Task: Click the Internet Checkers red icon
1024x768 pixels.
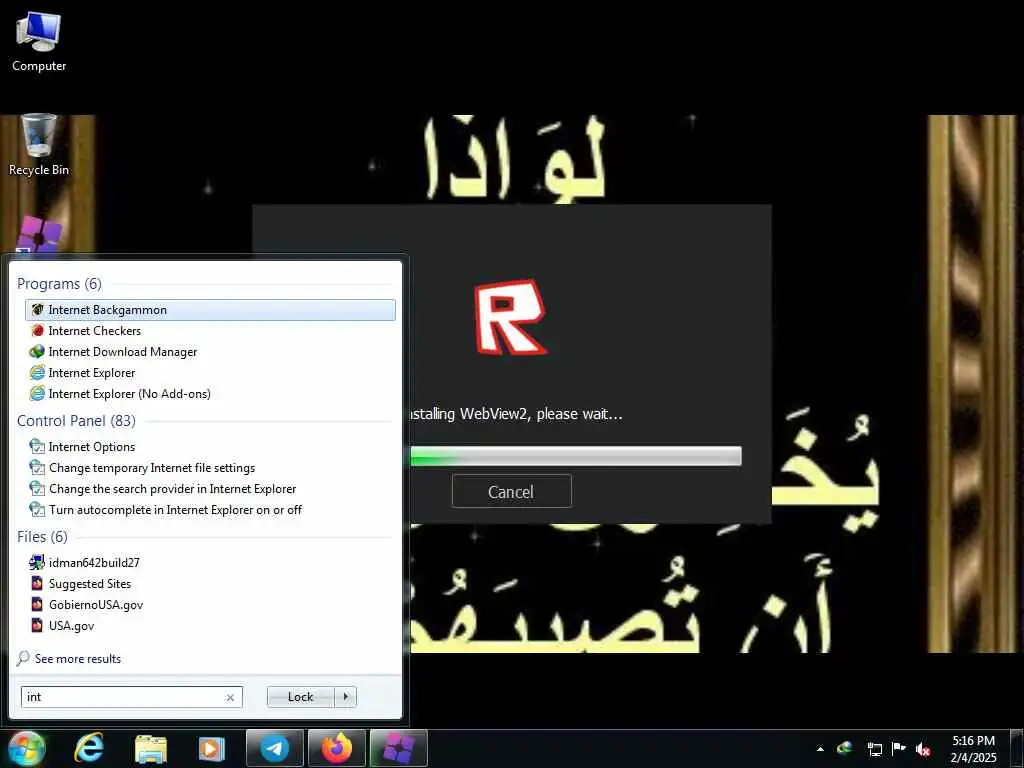Action: click(37, 330)
